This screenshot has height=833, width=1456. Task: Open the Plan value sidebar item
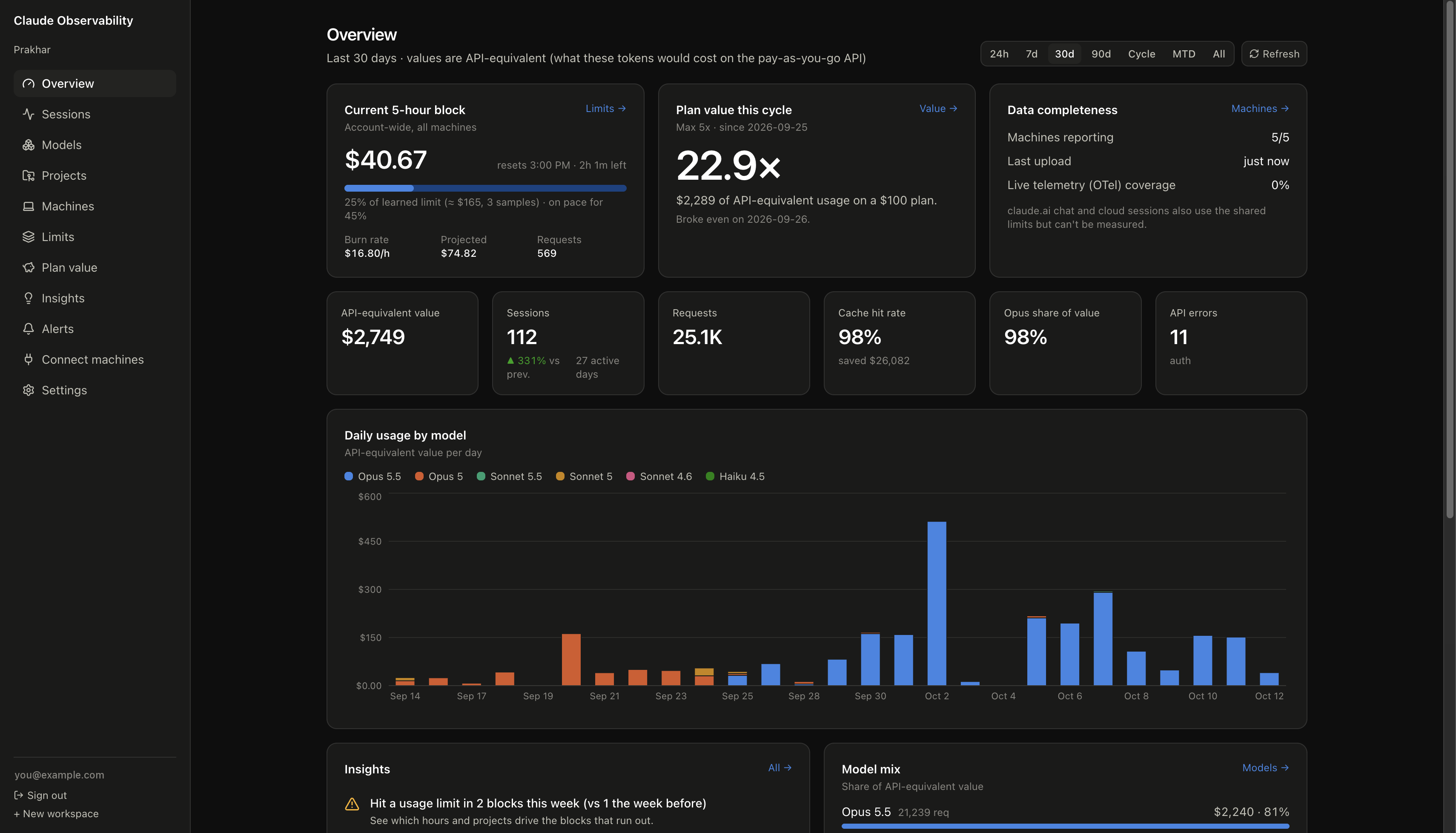[x=95, y=267]
